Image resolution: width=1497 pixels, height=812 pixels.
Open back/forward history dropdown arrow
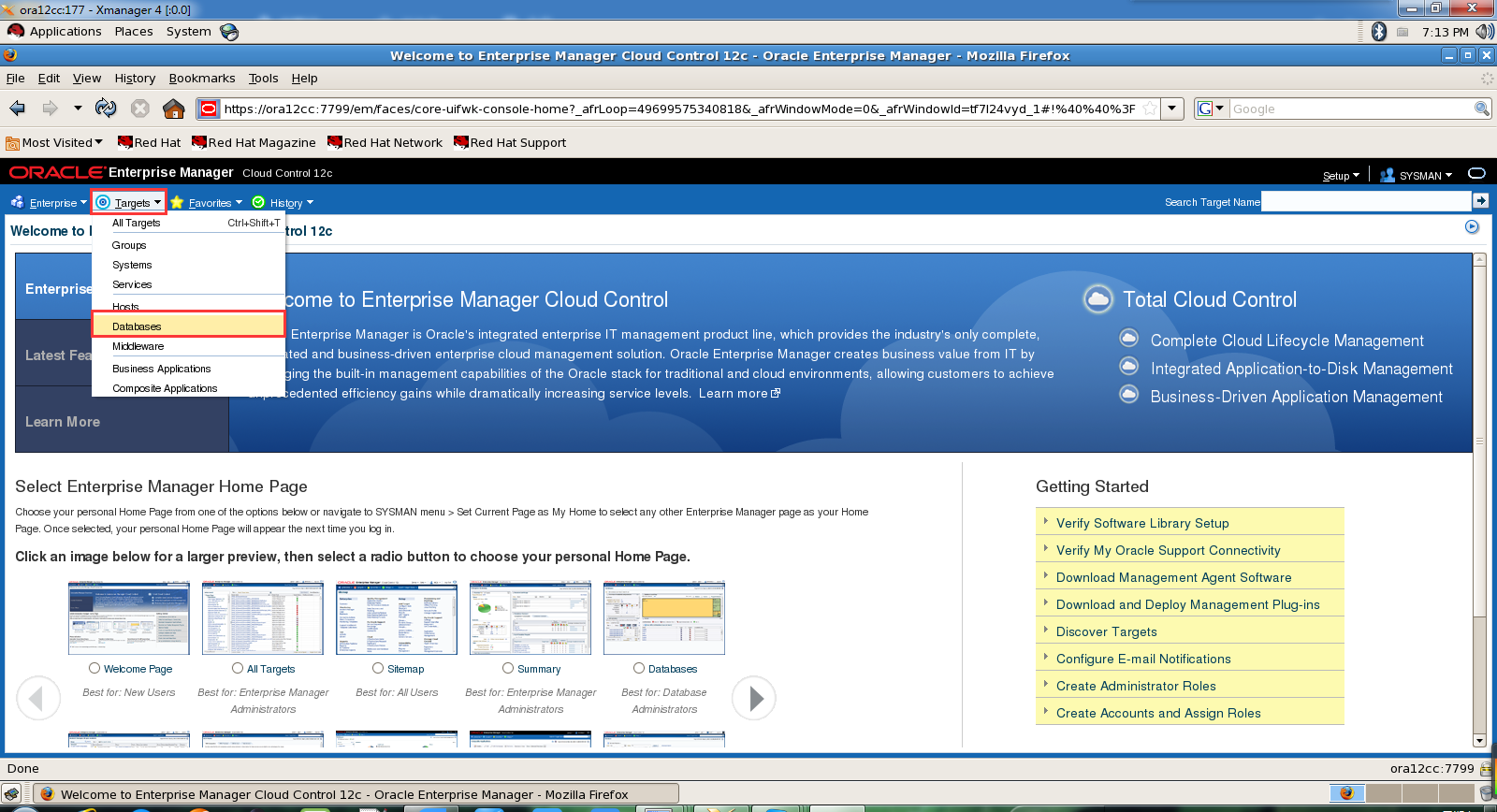(x=78, y=109)
